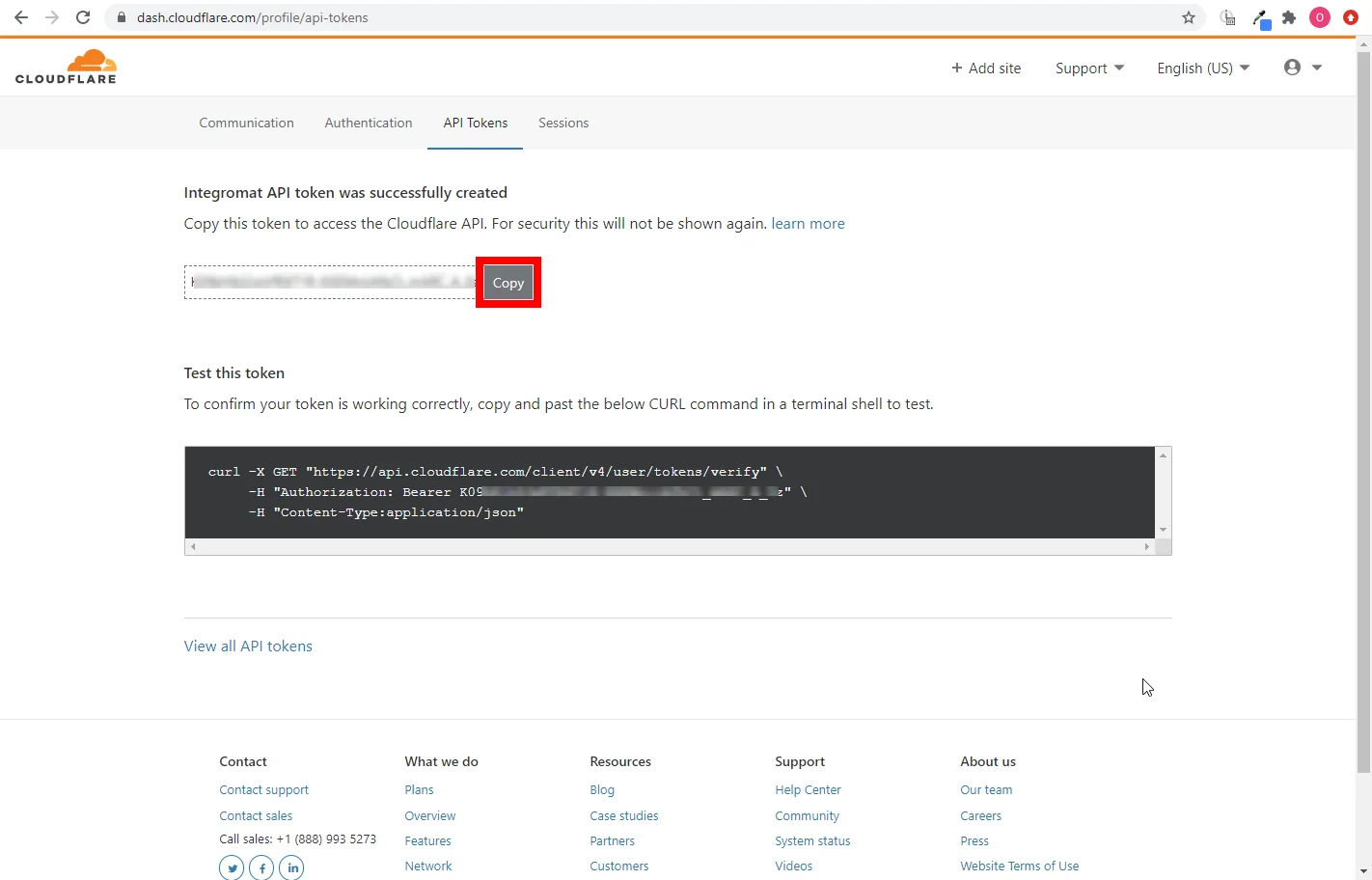Switch to the Communication tab

[x=246, y=123]
